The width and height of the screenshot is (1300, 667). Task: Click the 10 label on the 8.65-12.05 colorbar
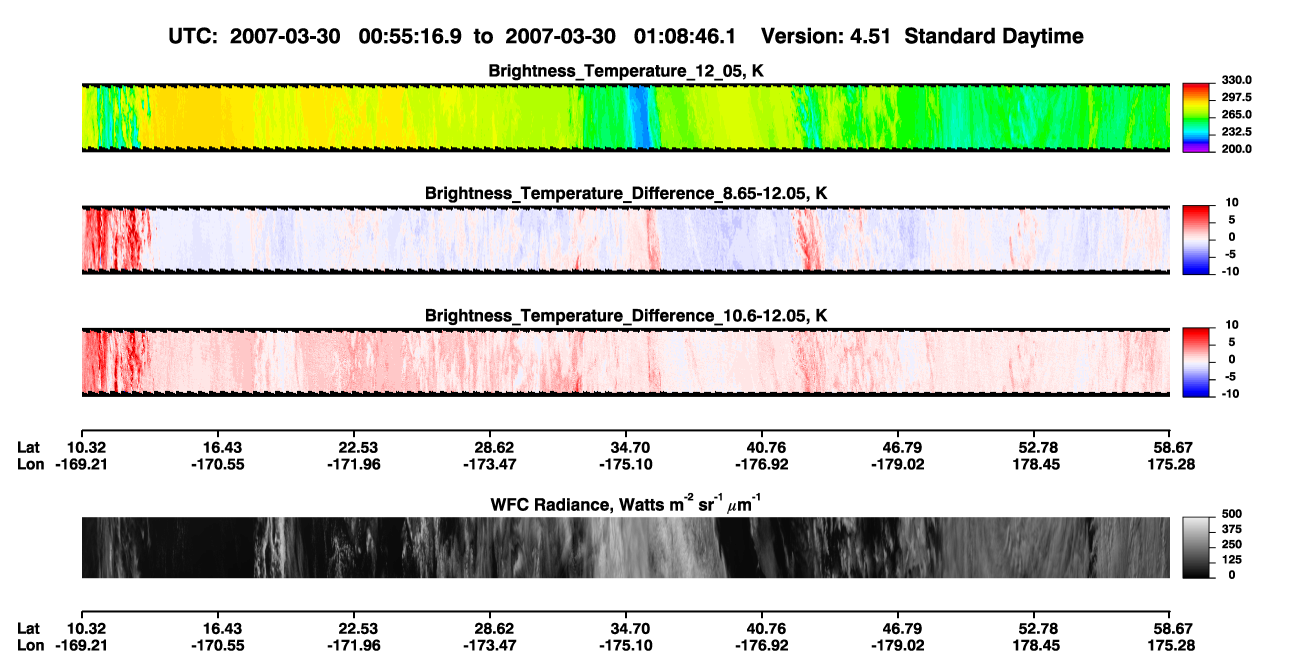(1231, 202)
